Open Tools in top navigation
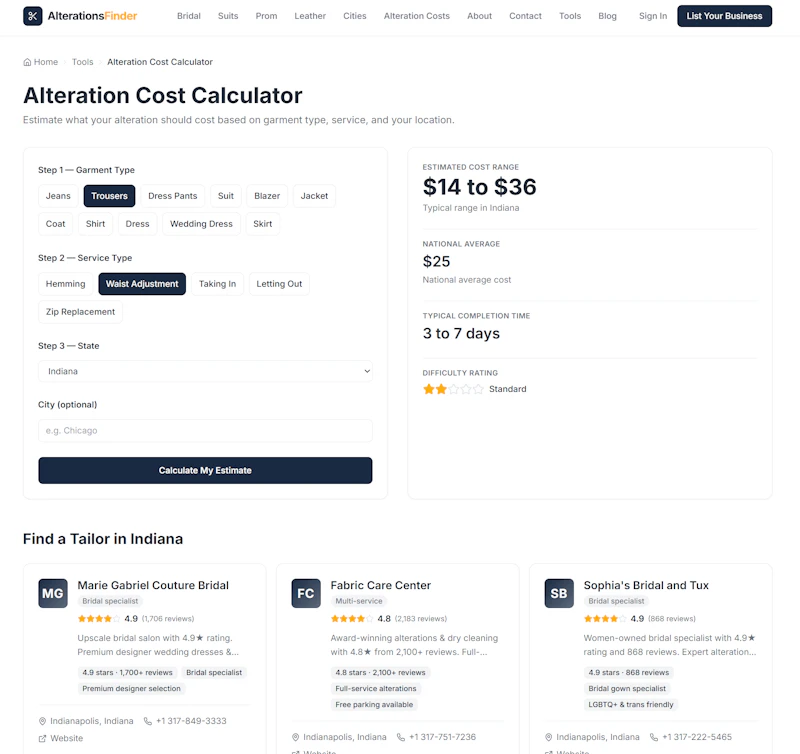 point(570,16)
